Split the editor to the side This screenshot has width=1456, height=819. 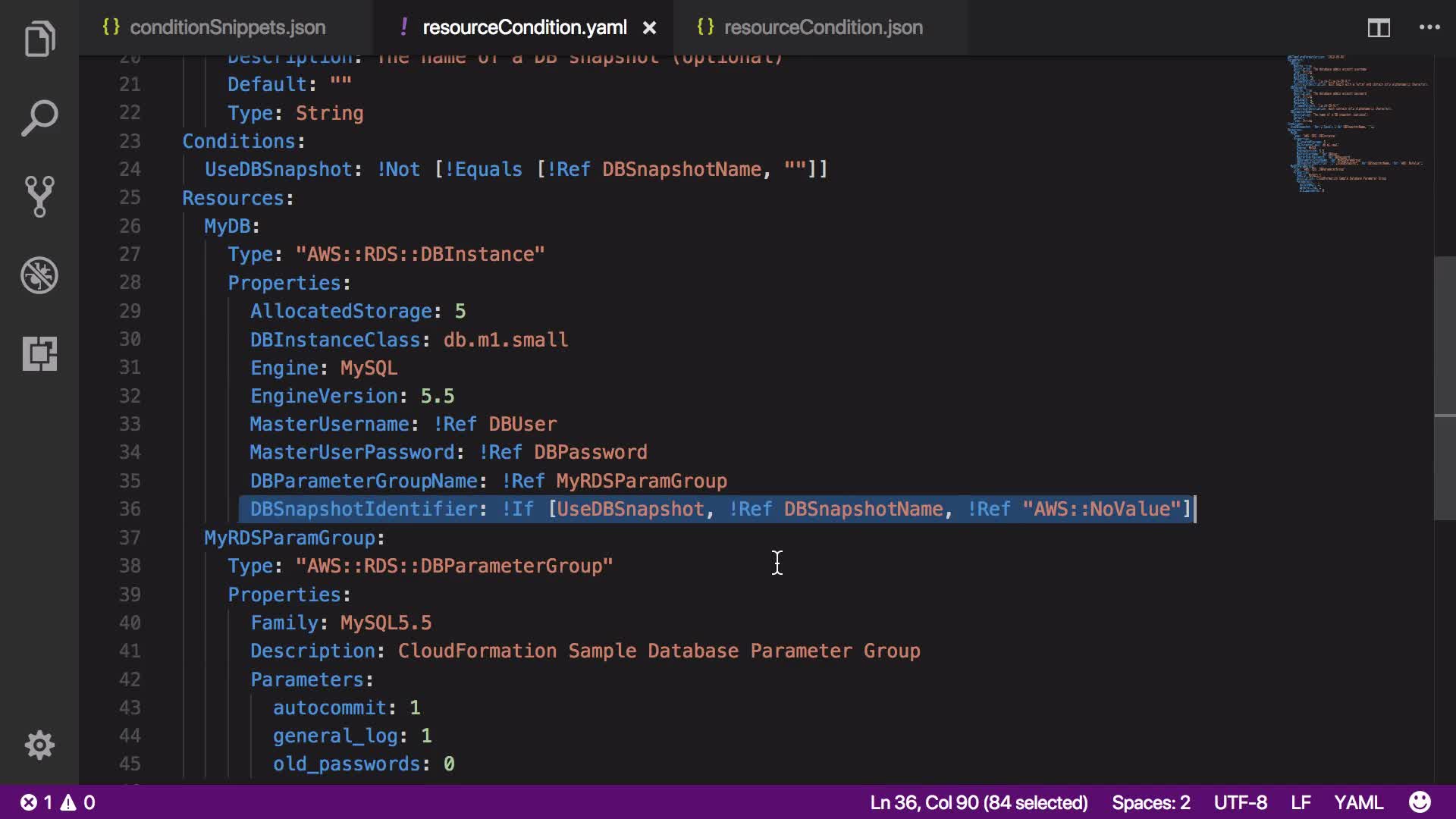tap(1378, 28)
